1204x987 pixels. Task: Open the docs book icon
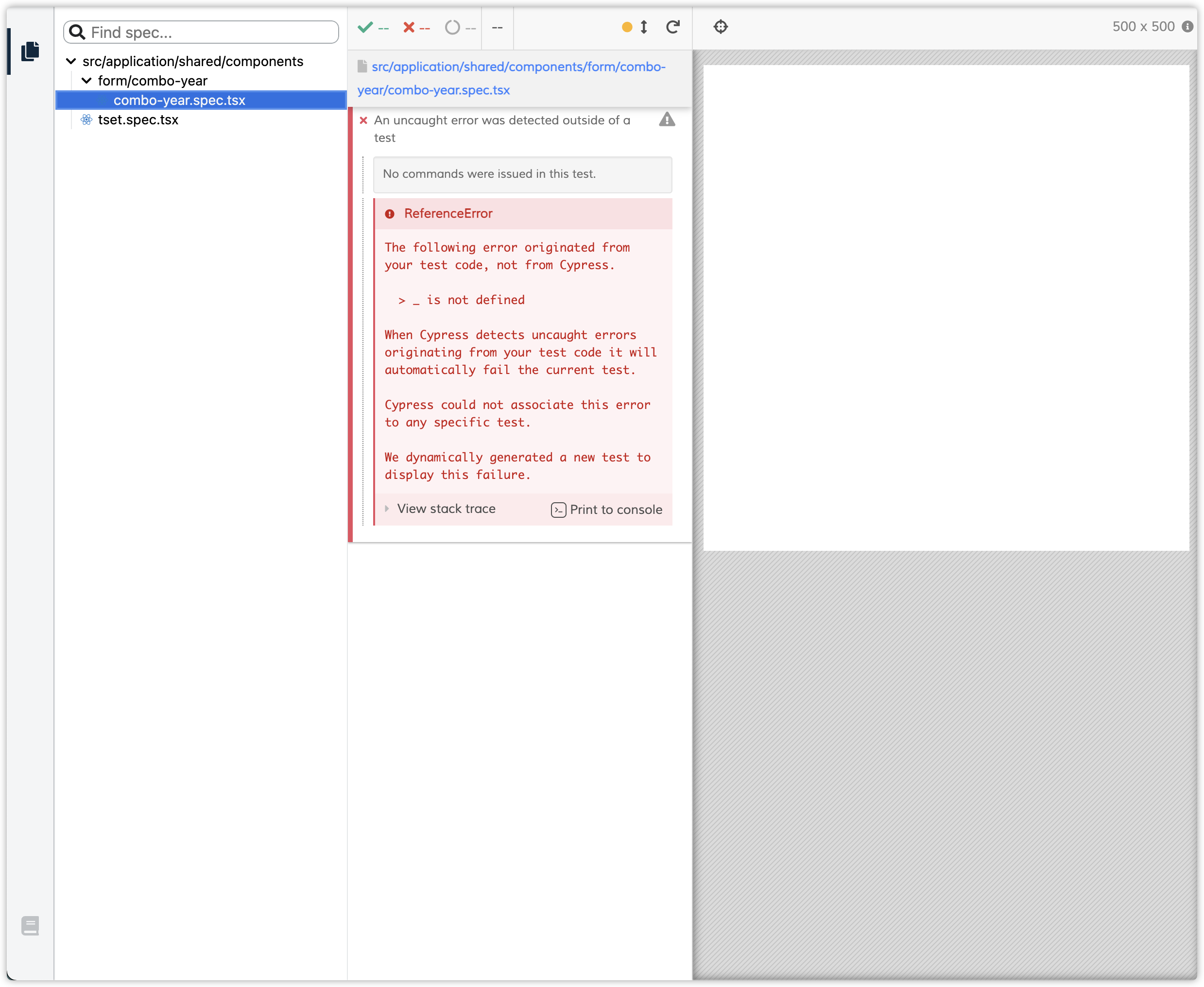tap(30, 926)
